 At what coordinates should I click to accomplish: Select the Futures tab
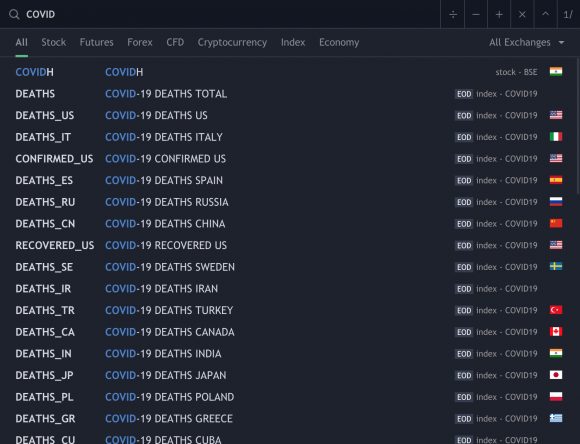pyautogui.click(x=97, y=43)
